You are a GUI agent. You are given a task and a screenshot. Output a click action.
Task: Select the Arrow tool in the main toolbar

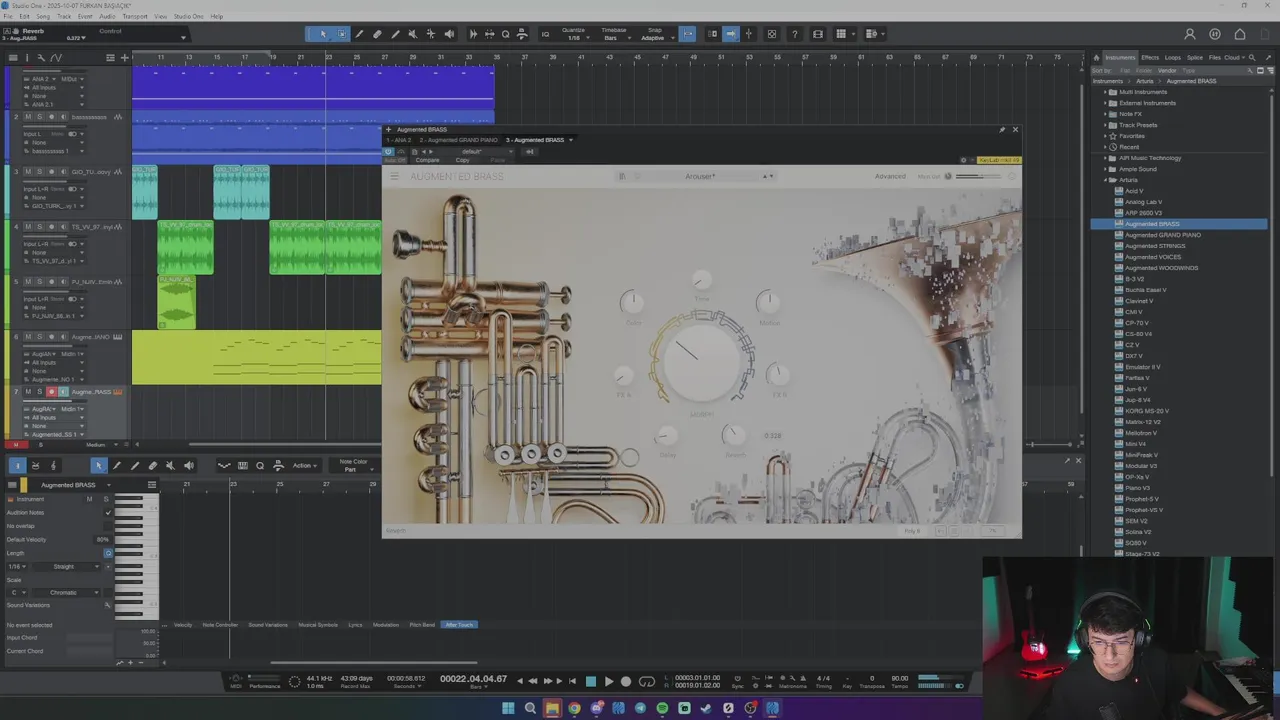[x=323, y=34]
